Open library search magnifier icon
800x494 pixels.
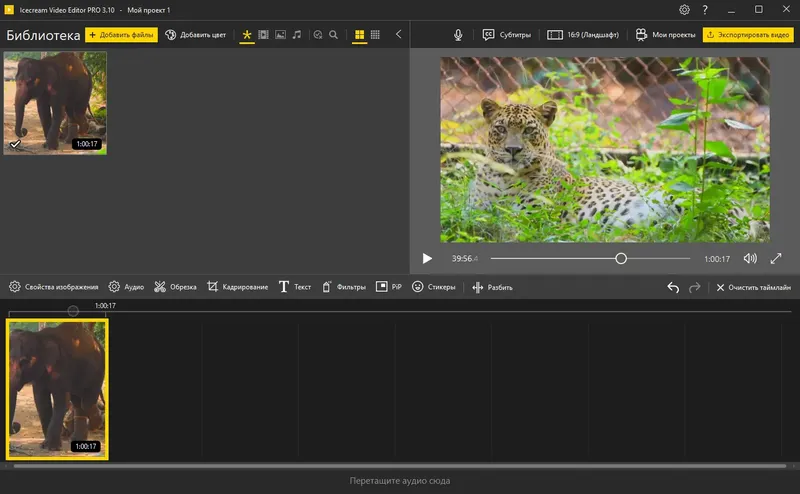334,34
